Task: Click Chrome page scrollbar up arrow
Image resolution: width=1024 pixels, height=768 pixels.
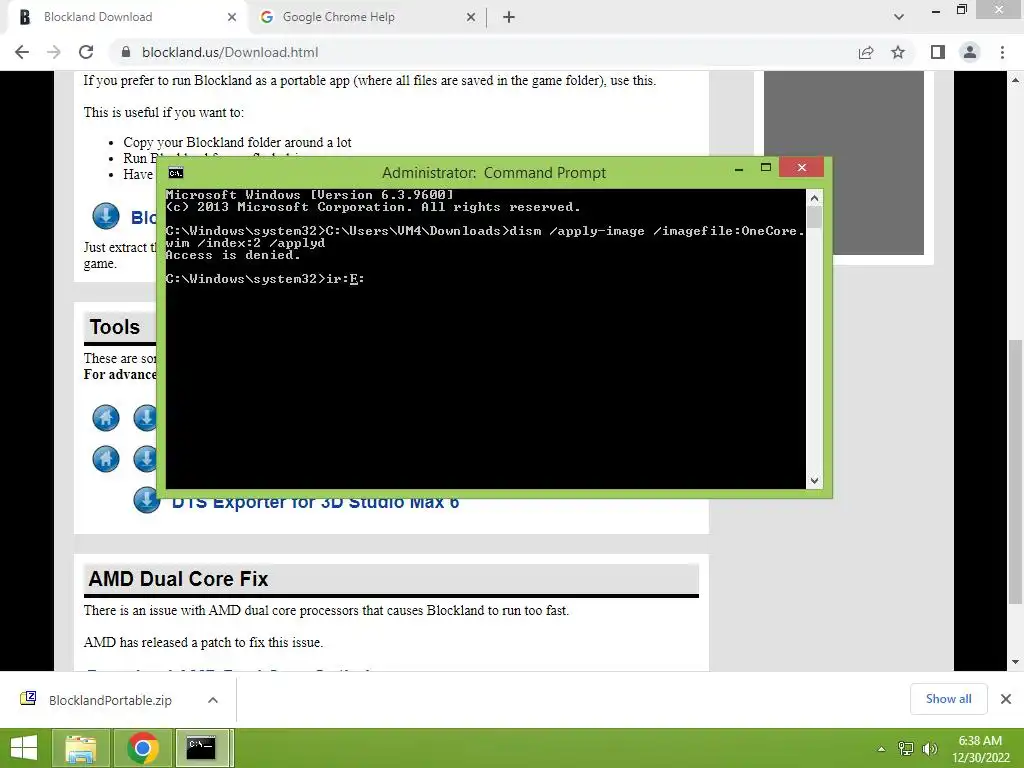Action: click(1016, 80)
